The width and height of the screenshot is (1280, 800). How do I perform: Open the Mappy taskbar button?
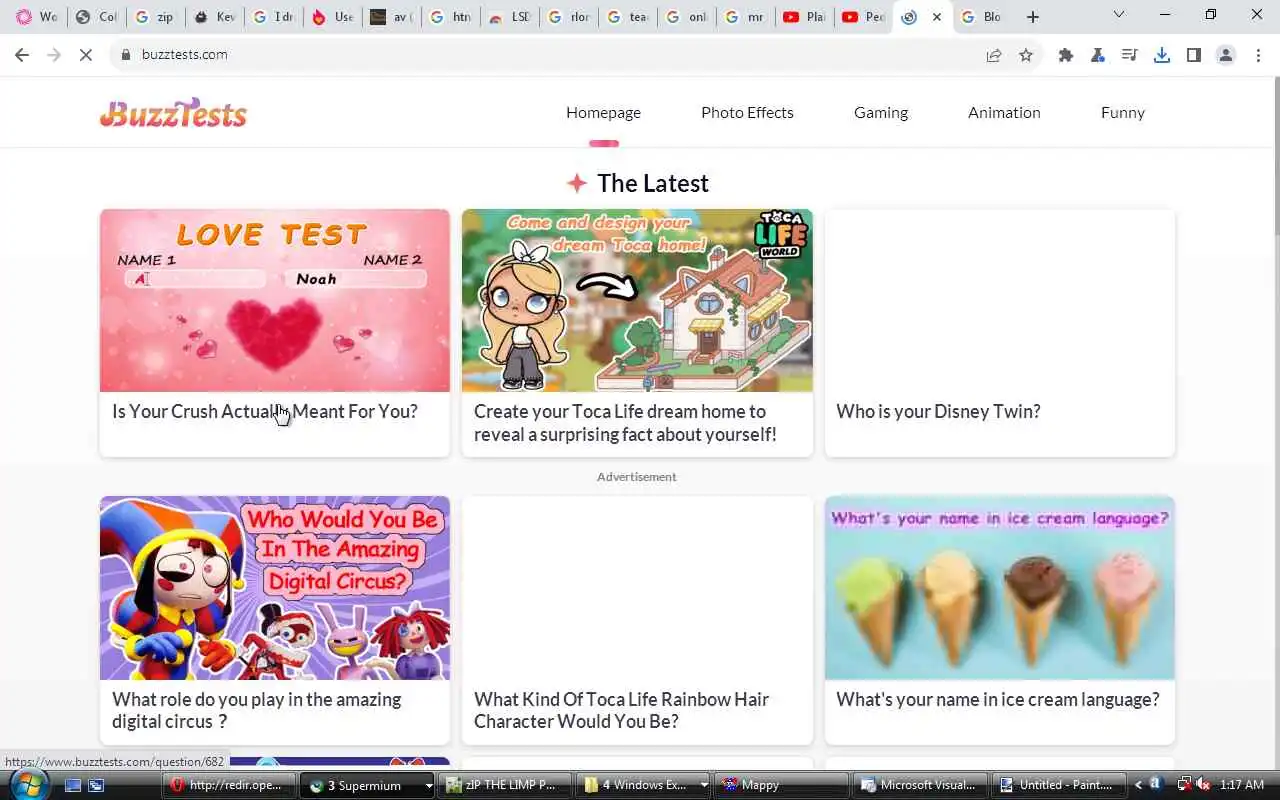(783, 785)
